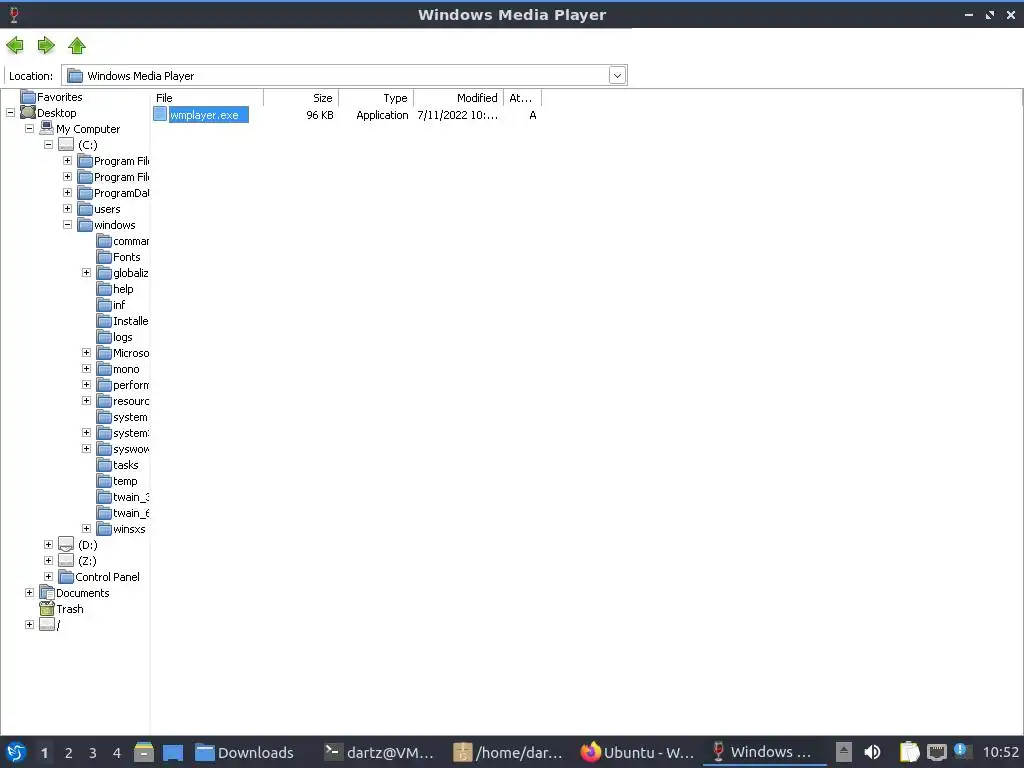This screenshot has height=768, width=1024.
Task: Select the logs folder
Action: click(123, 337)
